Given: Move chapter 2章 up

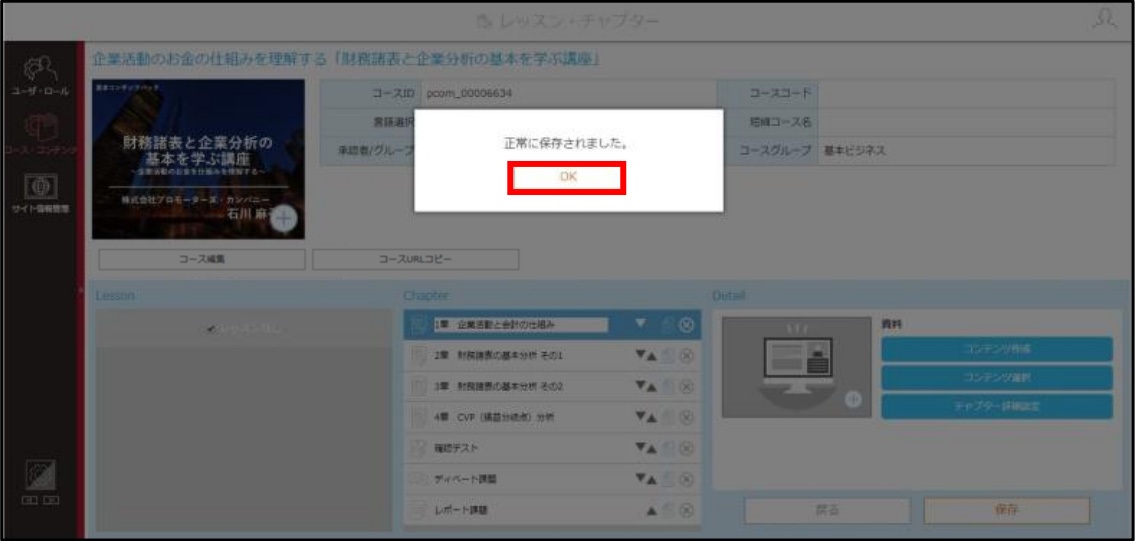Looking at the screenshot, I should point(652,356).
